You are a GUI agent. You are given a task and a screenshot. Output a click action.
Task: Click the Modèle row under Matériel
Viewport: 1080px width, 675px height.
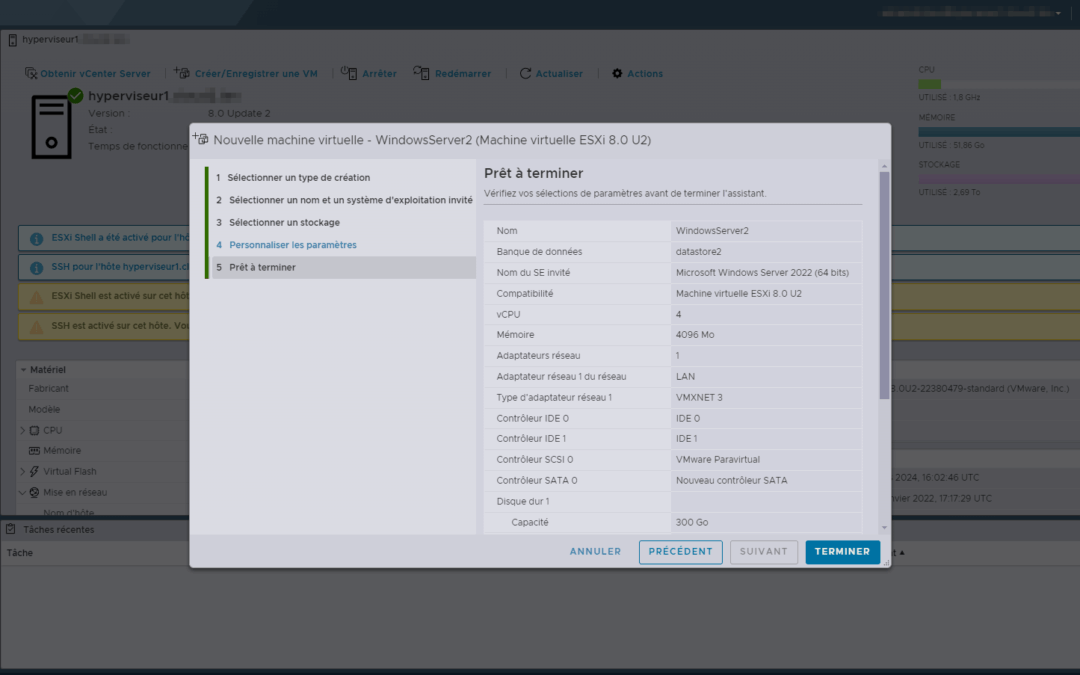(103, 409)
